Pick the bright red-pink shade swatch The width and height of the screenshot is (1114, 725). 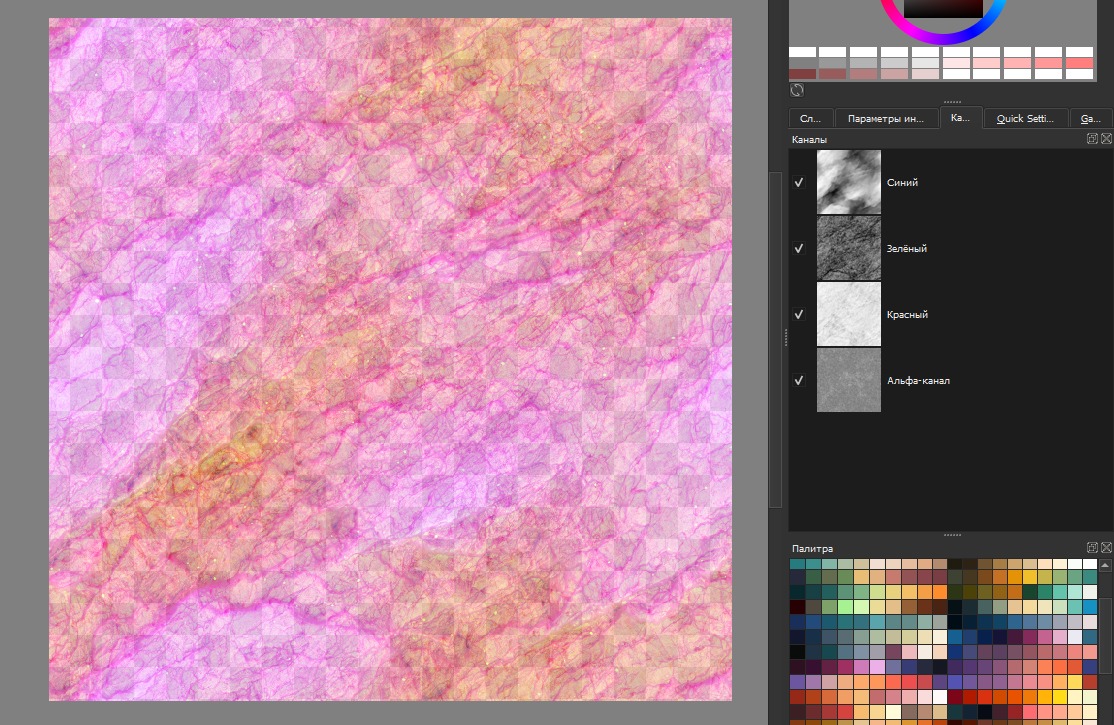(1079, 63)
